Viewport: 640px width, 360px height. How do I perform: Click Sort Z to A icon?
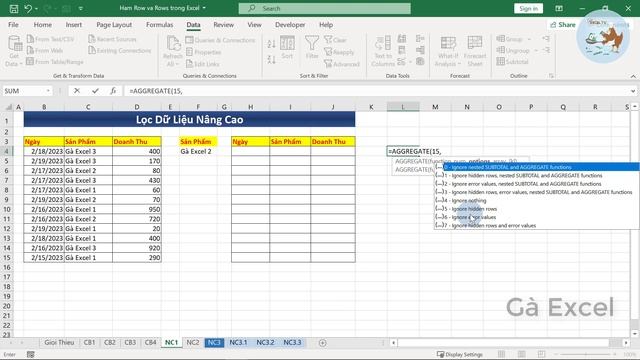pyautogui.click(x=271, y=60)
